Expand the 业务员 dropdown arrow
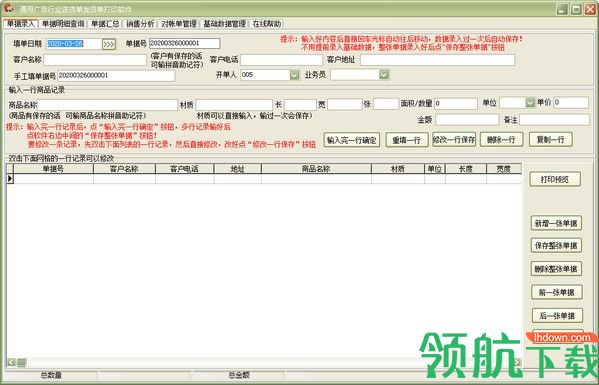The image size is (599, 385). 384,75
